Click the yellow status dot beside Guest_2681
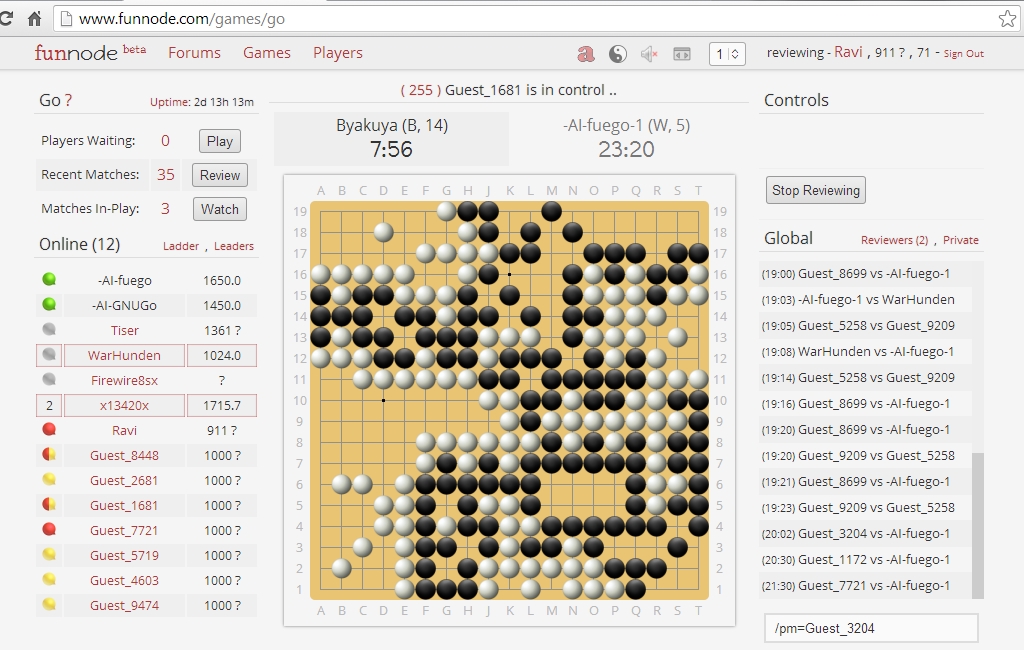Image resolution: width=1024 pixels, height=650 pixels. (x=51, y=480)
